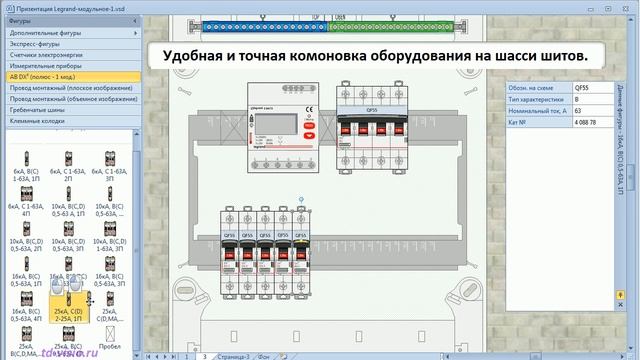This screenshot has height=360, width=640.
Task: Select the 16кА, B(C) 0,5-63A, 1П shape
Action: pyautogui.click(x=27, y=271)
